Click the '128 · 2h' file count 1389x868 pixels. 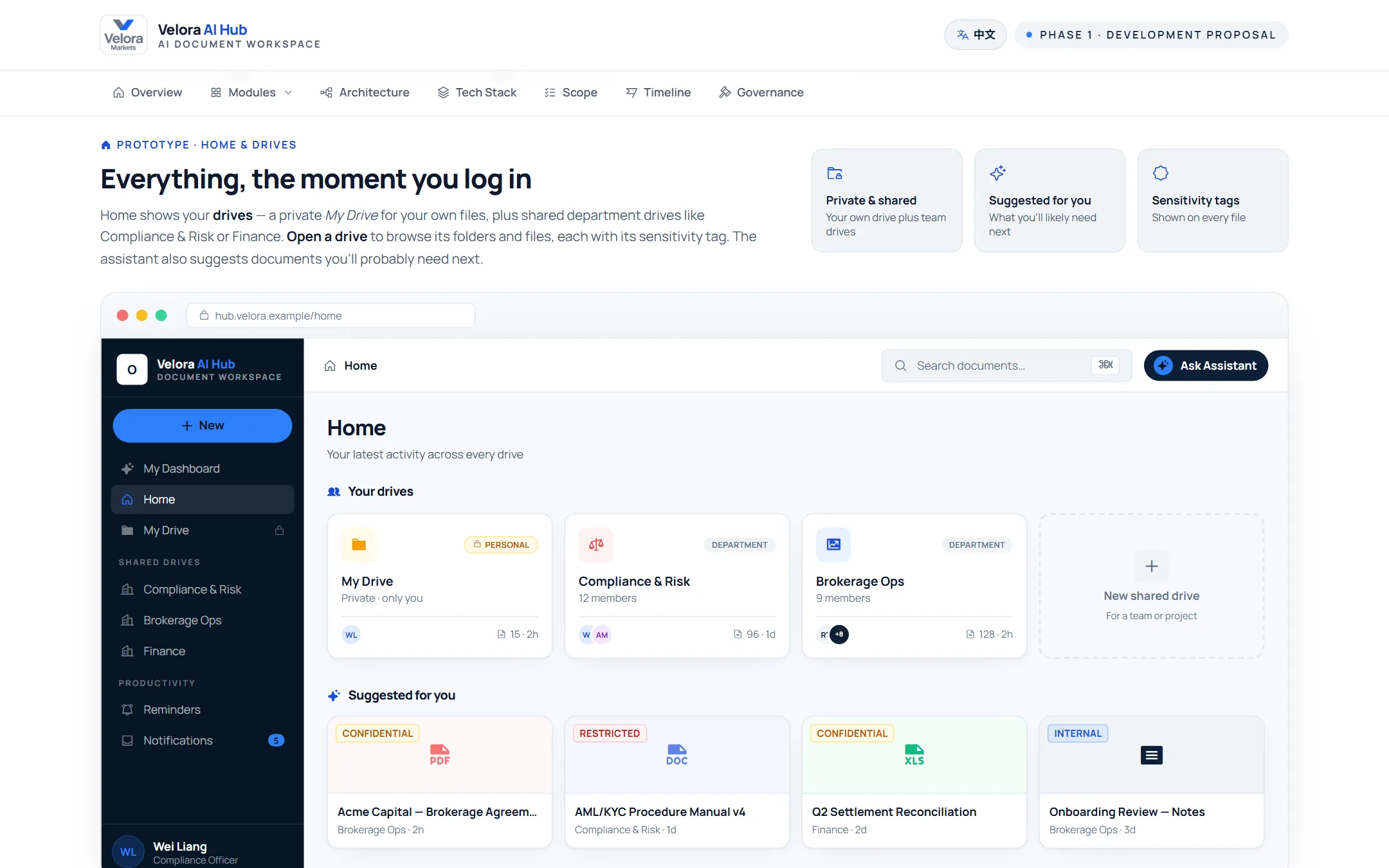pos(989,635)
